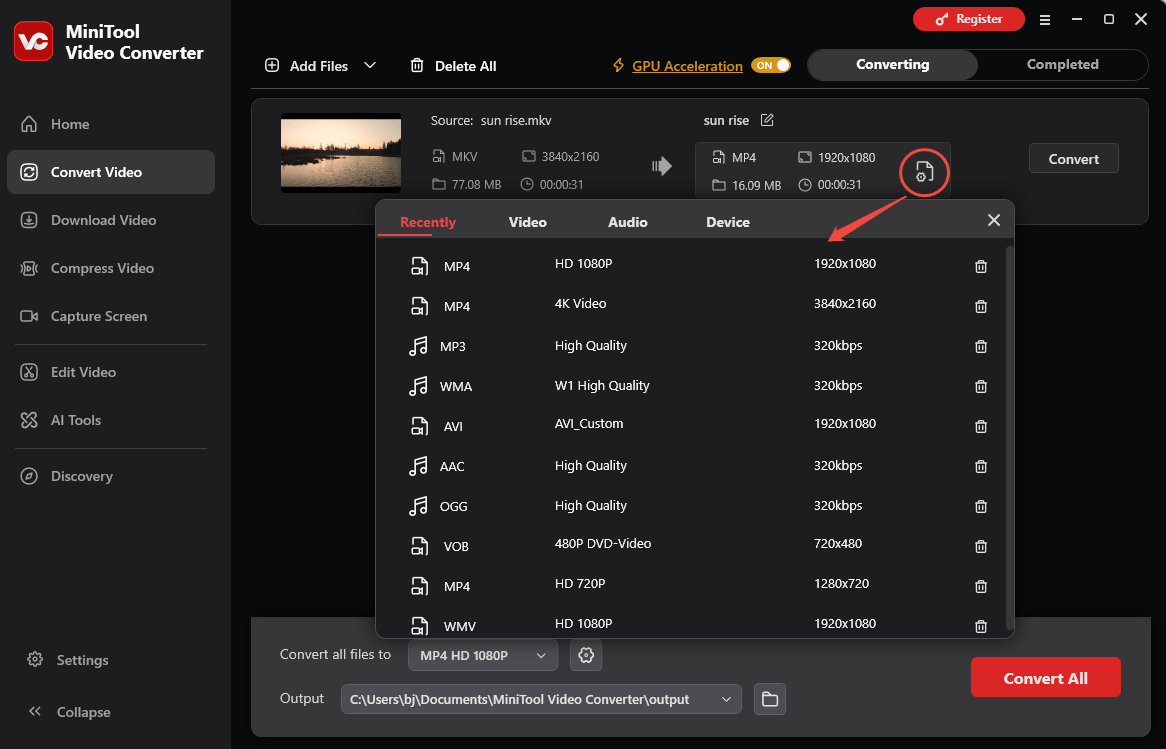The width and height of the screenshot is (1166, 749).
Task: Click the AVI video file icon
Action: [x=419, y=426]
